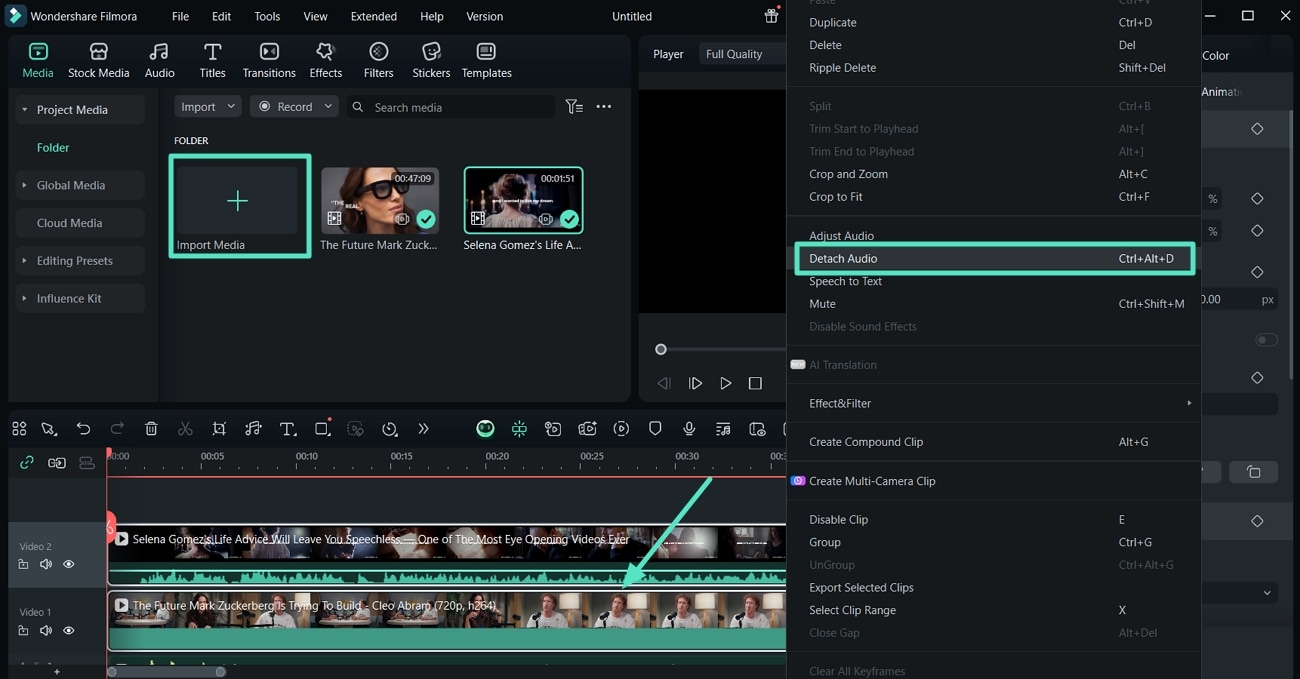Click the delete trash icon in timeline toolbar

(151, 429)
